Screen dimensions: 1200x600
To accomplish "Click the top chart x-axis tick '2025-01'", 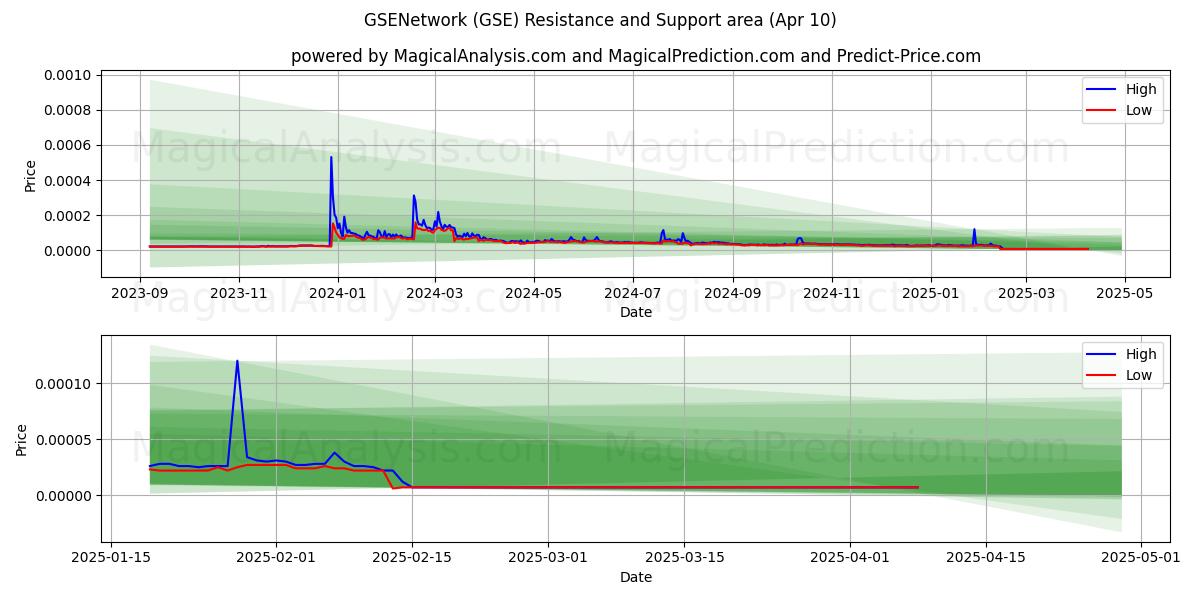I will [x=930, y=293].
